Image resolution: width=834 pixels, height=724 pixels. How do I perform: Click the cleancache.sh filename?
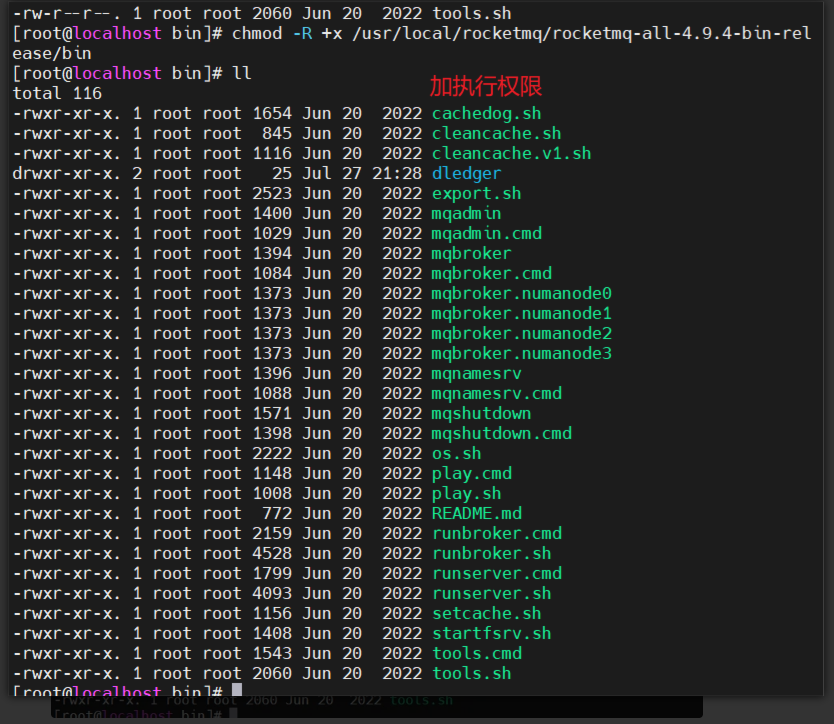[x=496, y=134]
